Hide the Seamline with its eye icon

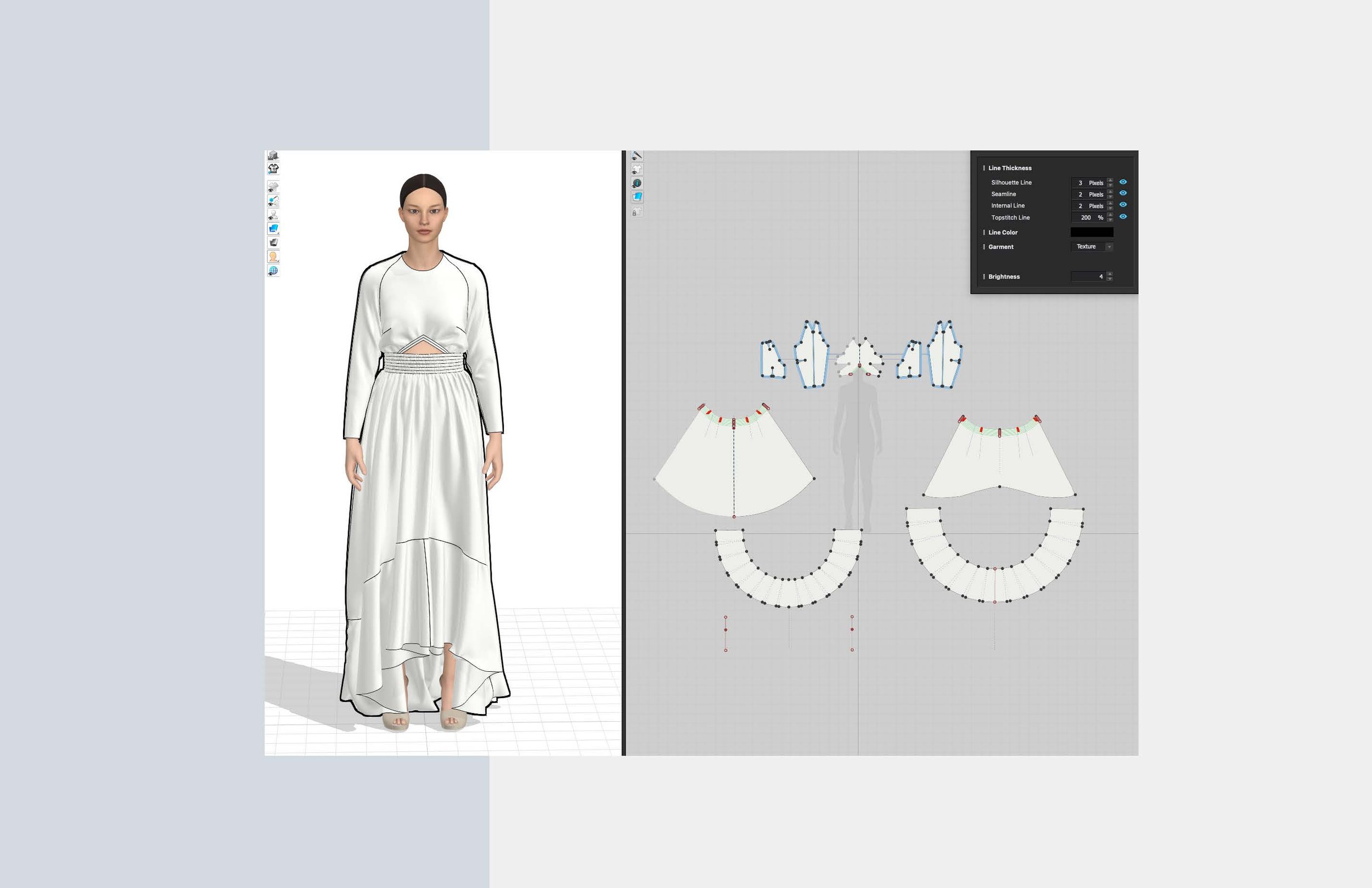1123,193
